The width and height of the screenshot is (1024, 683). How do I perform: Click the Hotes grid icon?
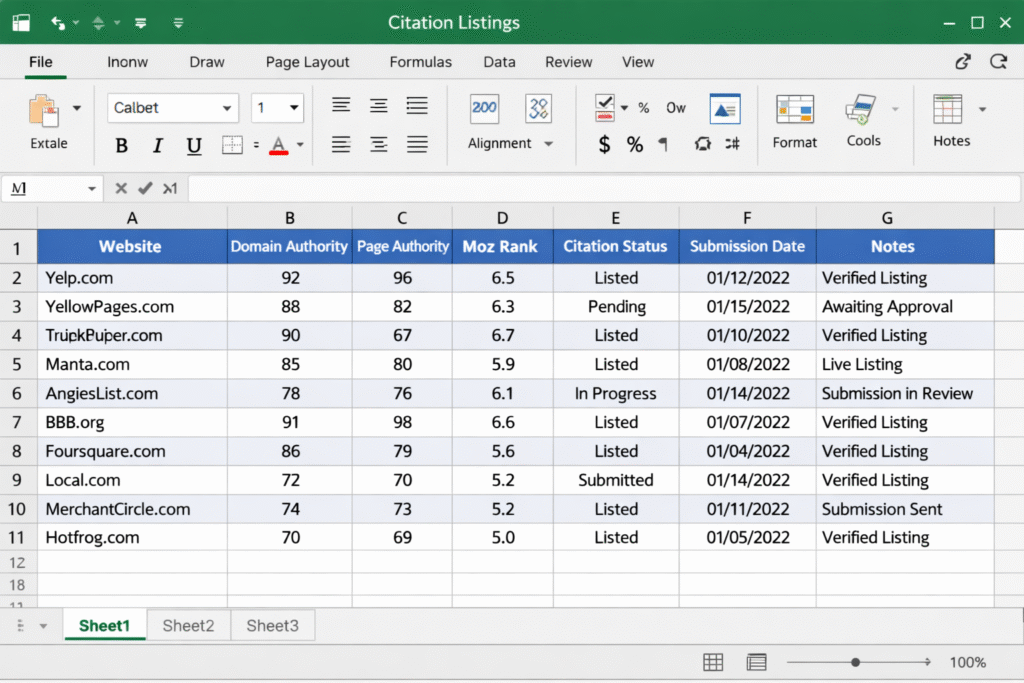click(947, 109)
